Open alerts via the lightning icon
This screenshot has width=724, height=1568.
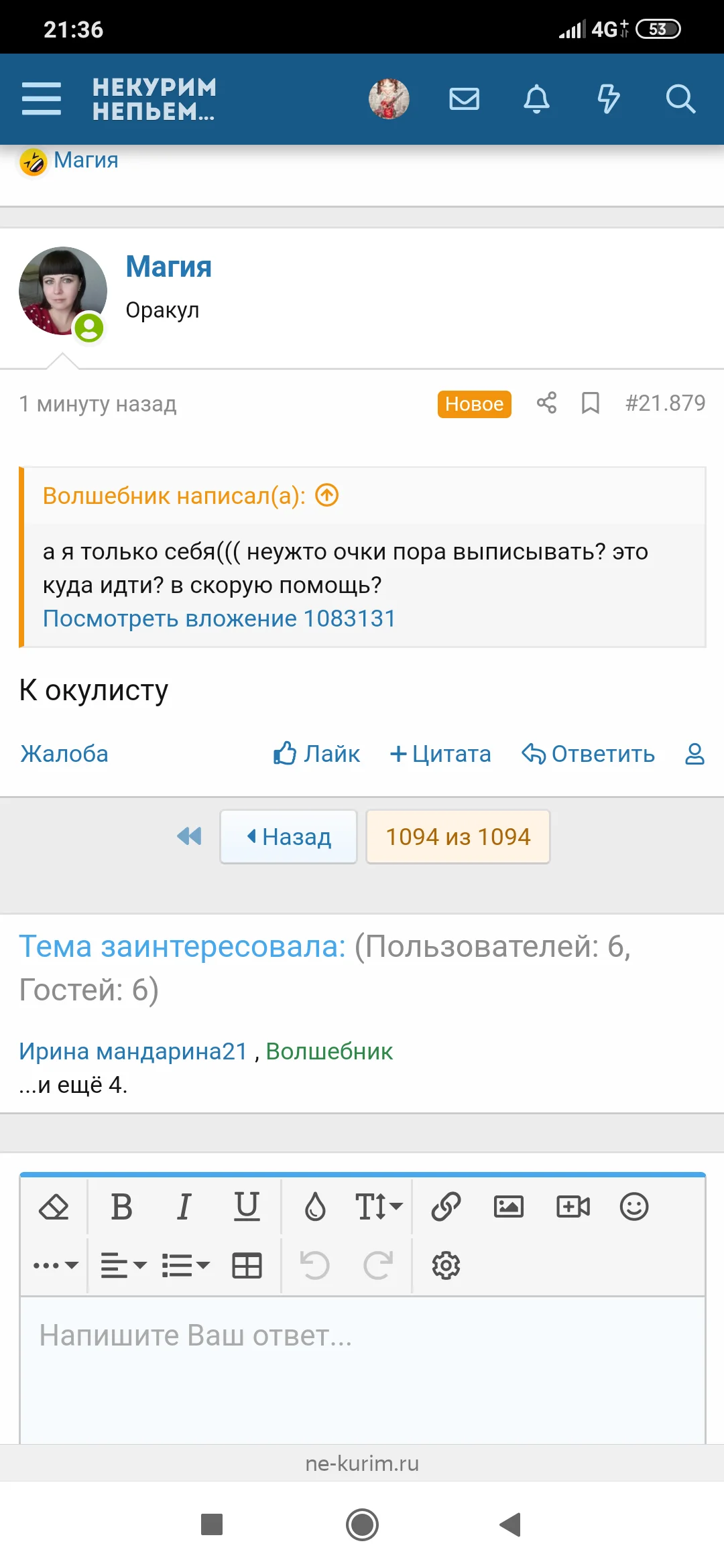click(608, 99)
